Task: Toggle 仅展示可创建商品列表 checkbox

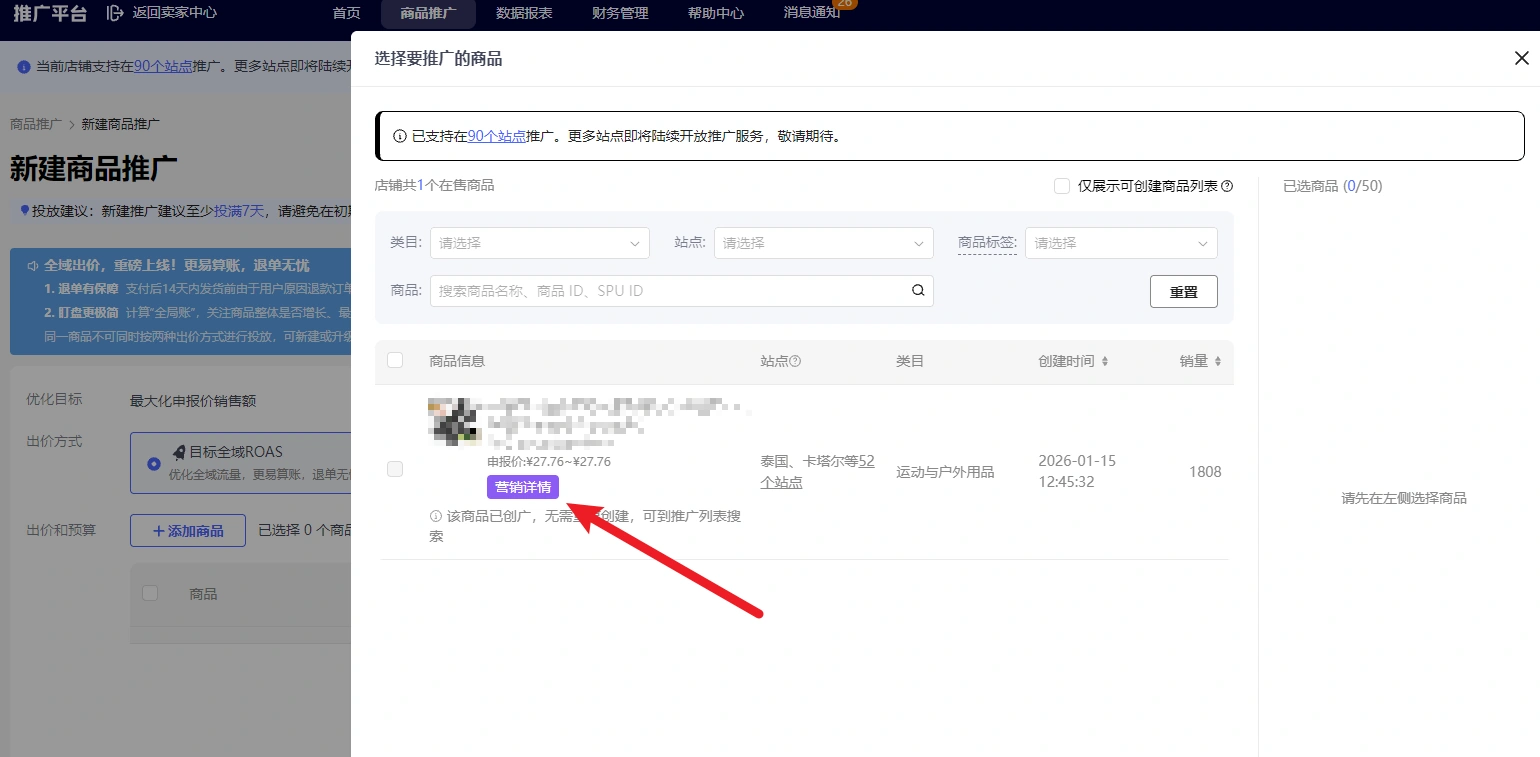Action: 1062,186
